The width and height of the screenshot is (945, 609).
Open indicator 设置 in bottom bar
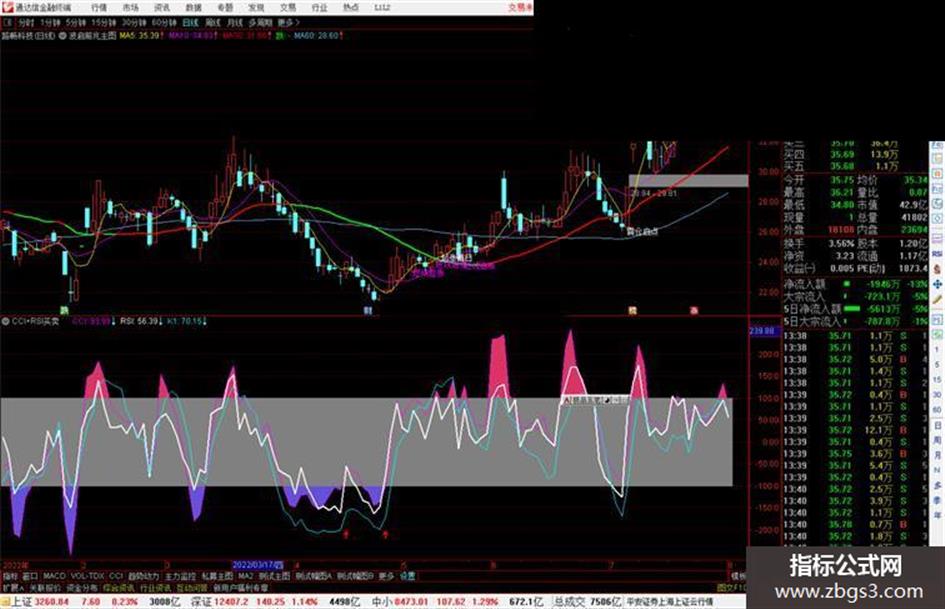pyautogui.click(x=407, y=576)
